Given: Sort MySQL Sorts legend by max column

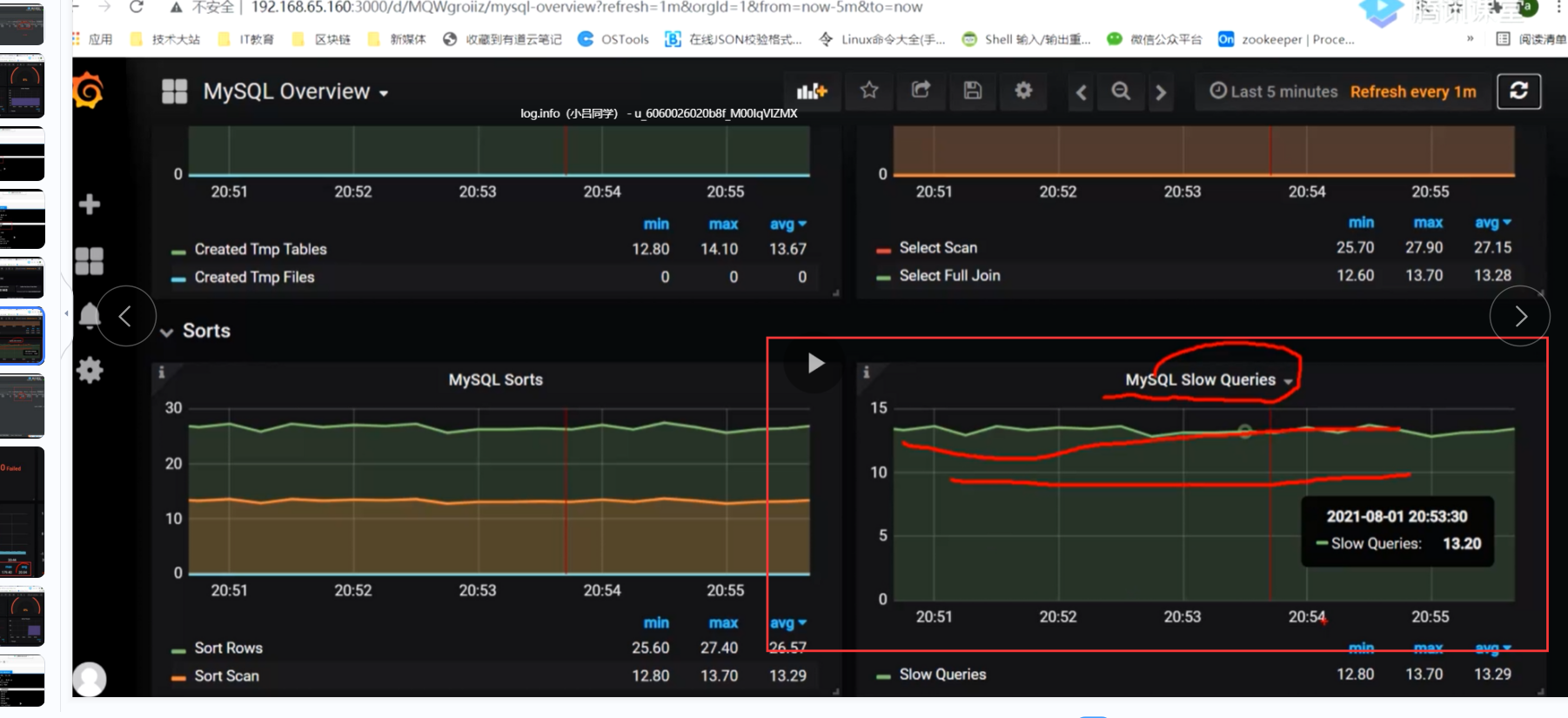Looking at the screenshot, I should (723, 622).
